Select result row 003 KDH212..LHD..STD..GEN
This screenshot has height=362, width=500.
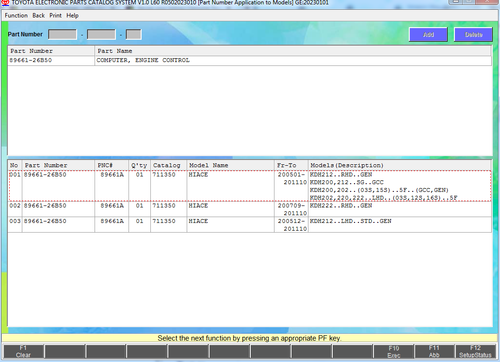click(x=250, y=225)
